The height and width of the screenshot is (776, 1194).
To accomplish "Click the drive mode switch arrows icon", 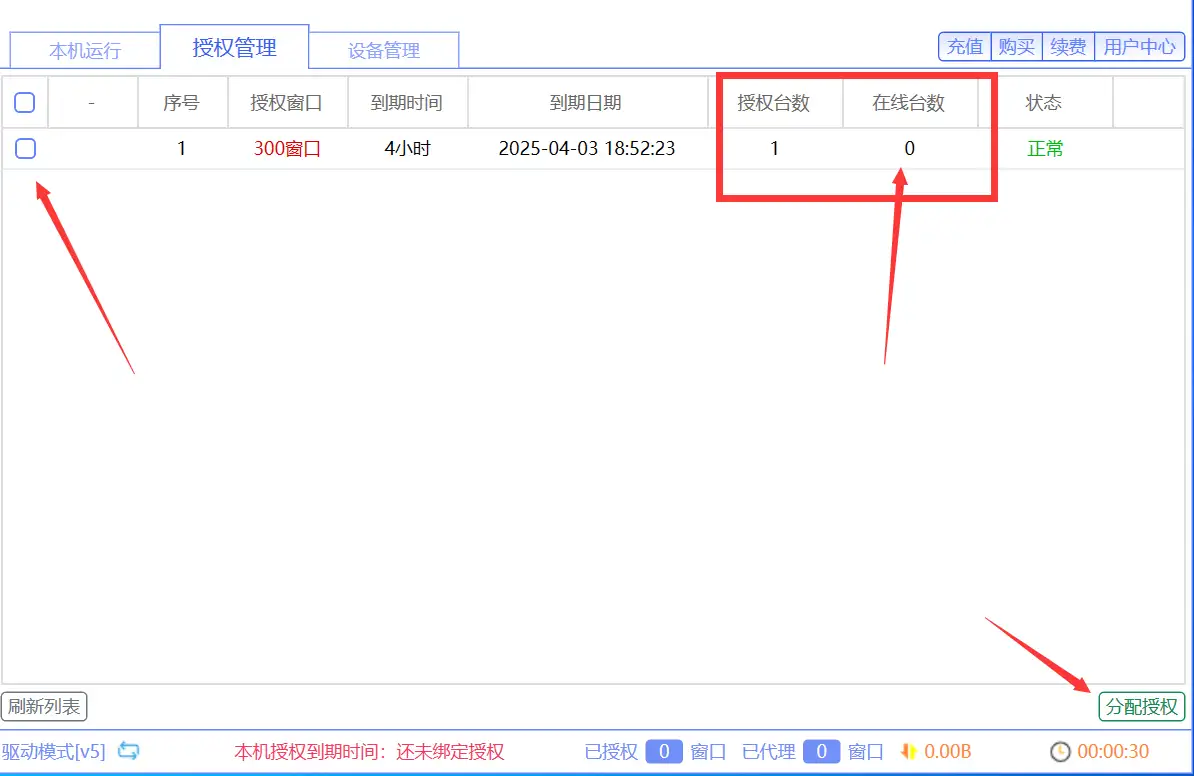I will point(128,751).
